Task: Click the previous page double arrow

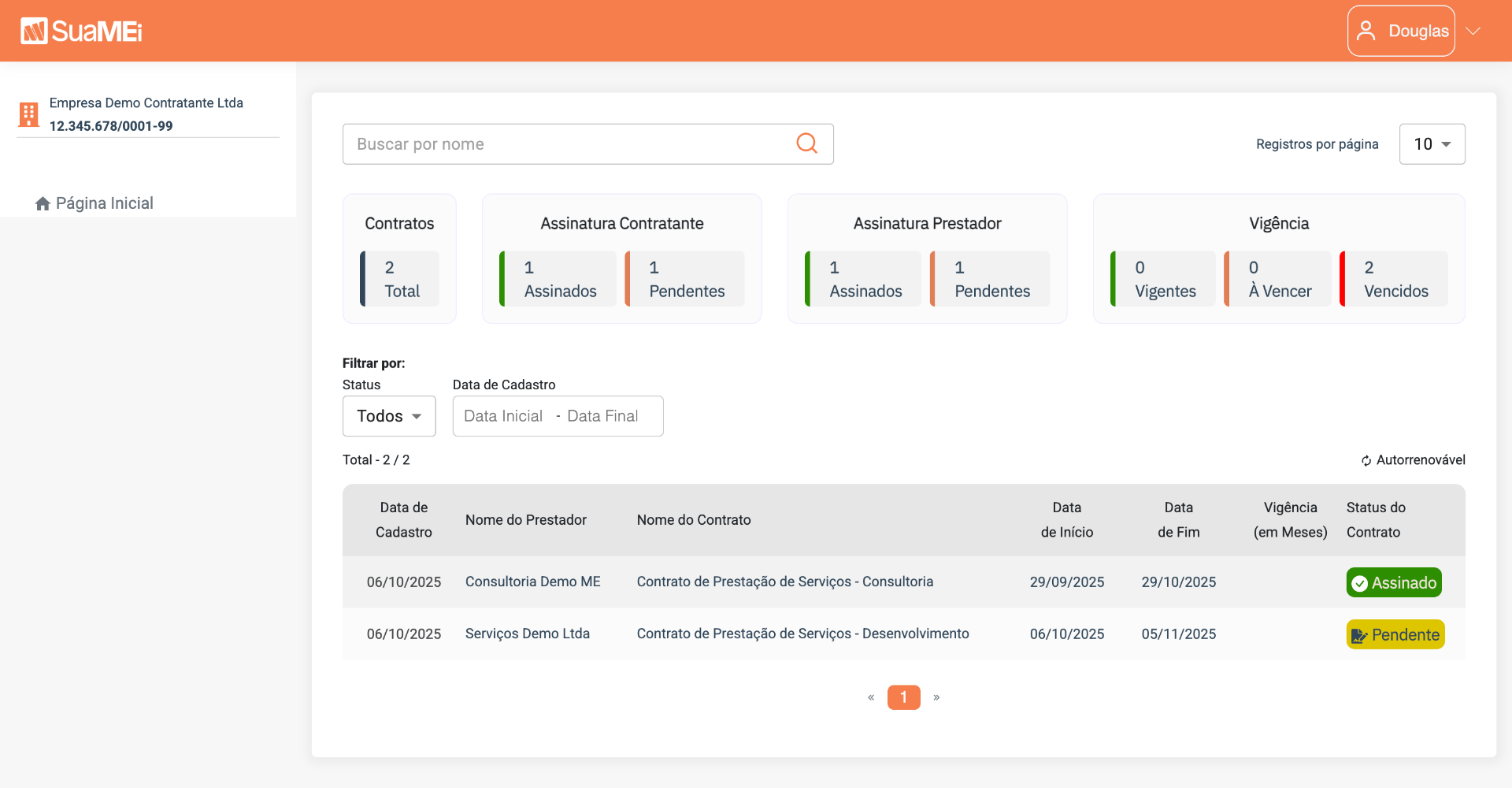Action: pos(871,697)
